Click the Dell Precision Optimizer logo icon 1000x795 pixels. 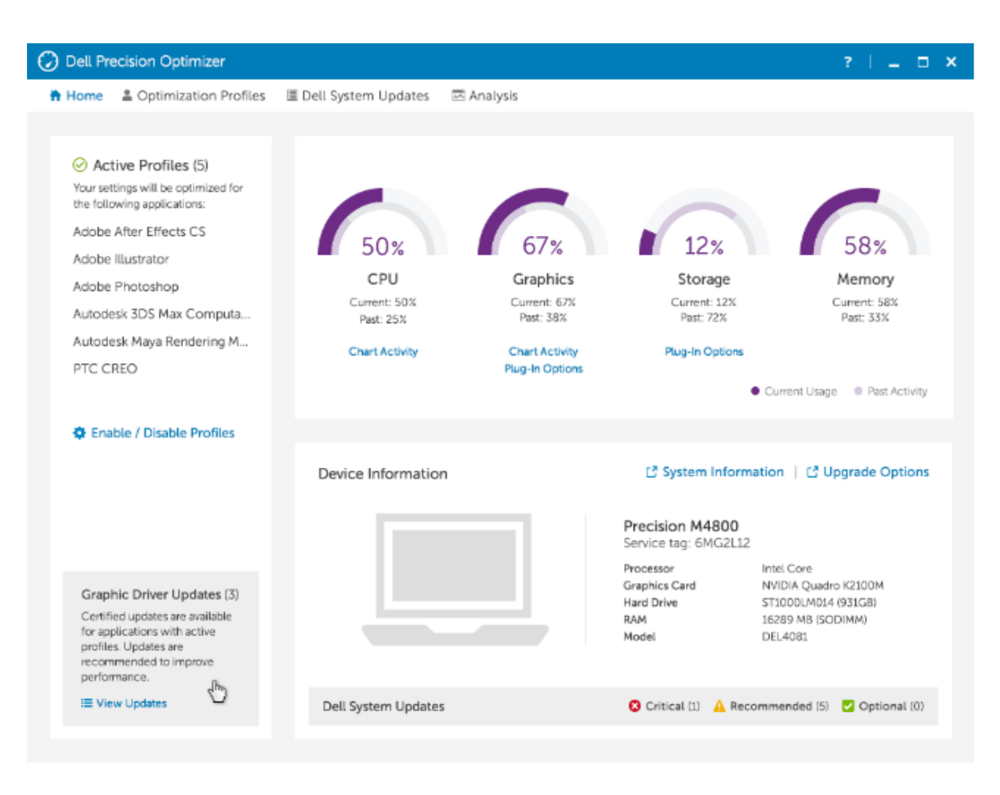[48, 61]
